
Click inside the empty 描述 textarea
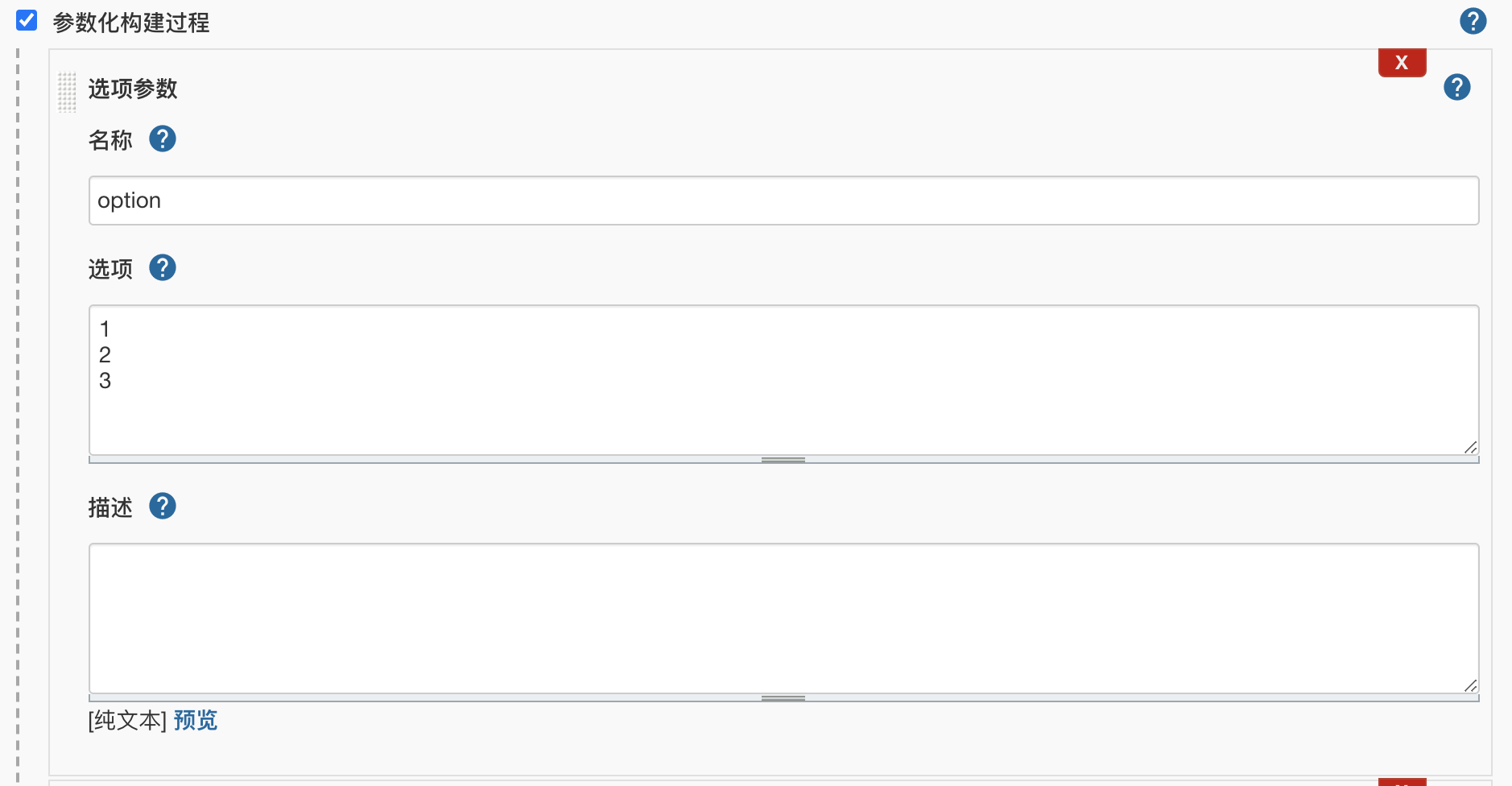click(783, 618)
